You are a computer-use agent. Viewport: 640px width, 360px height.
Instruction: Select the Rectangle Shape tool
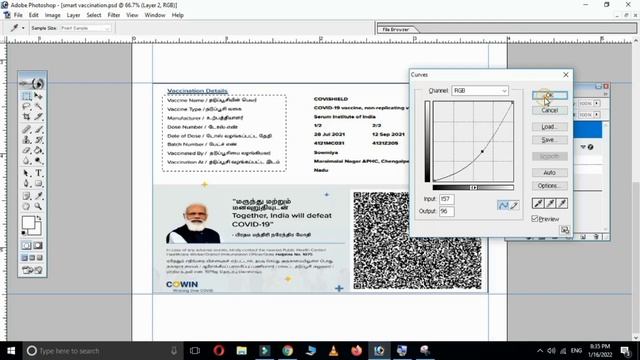pyautogui.click(x=38, y=183)
